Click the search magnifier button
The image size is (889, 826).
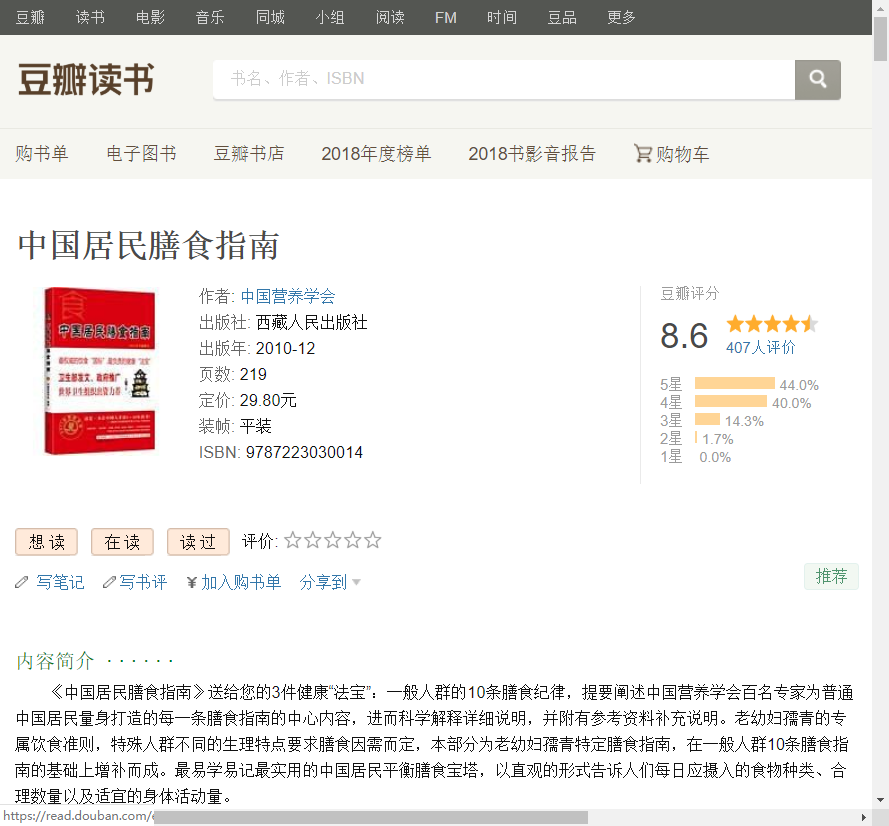817,79
